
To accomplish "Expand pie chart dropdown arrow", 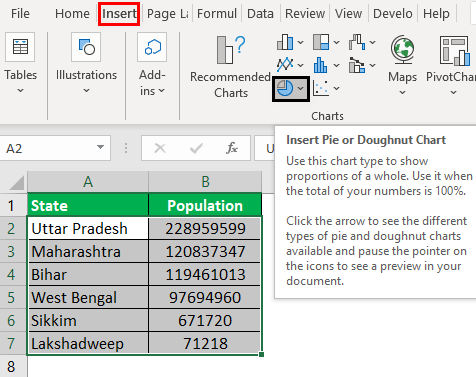I will (x=301, y=88).
